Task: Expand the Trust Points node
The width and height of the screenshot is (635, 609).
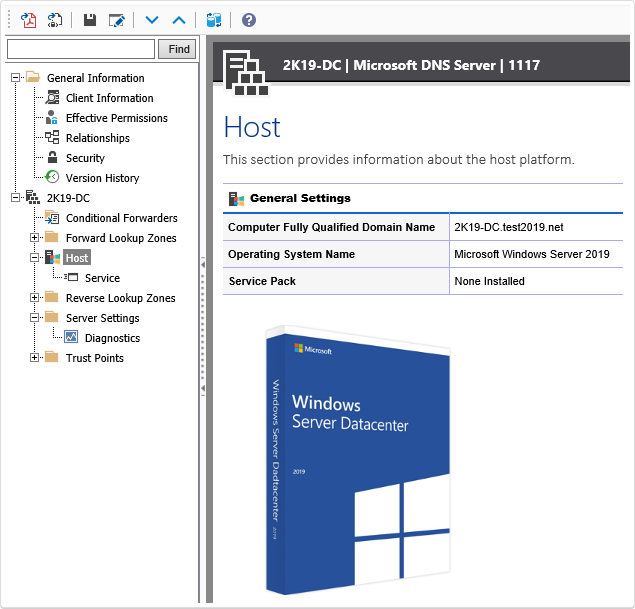Action: click(34, 358)
